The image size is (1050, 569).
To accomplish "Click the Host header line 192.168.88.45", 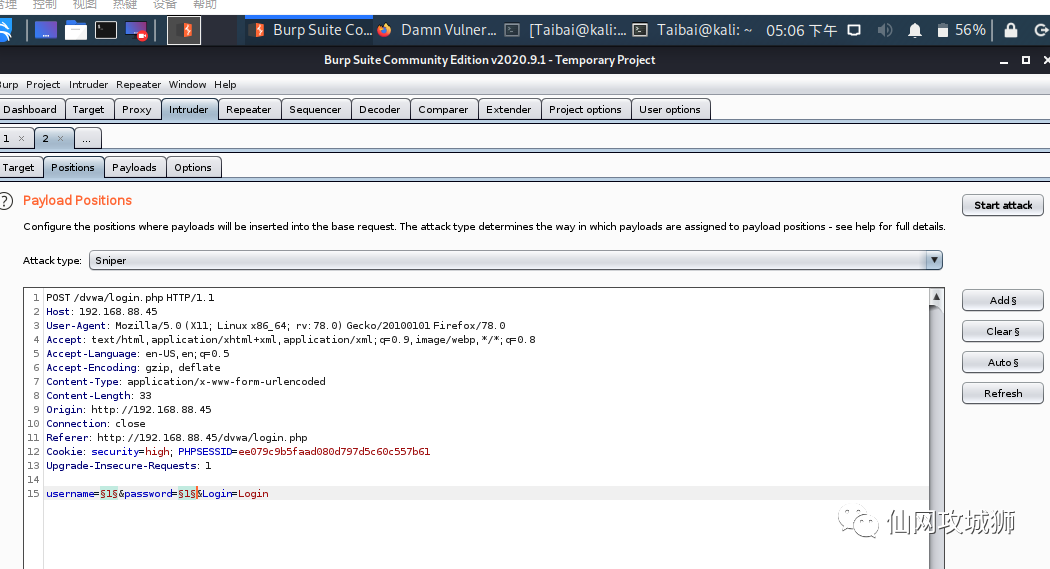I will tap(102, 312).
